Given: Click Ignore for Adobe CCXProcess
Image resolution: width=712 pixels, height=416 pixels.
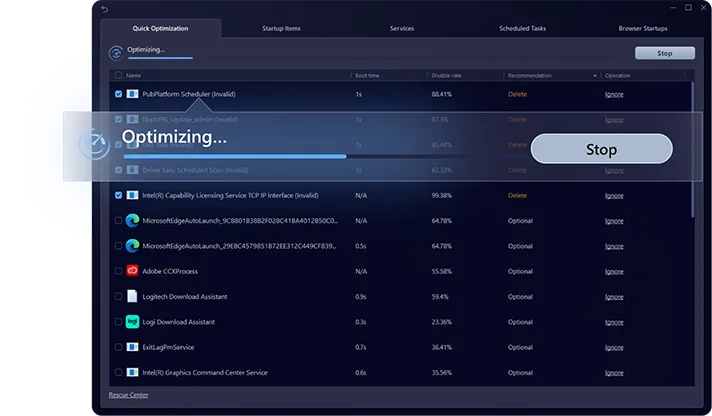Looking at the screenshot, I should pyautogui.click(x=614, y=272).
